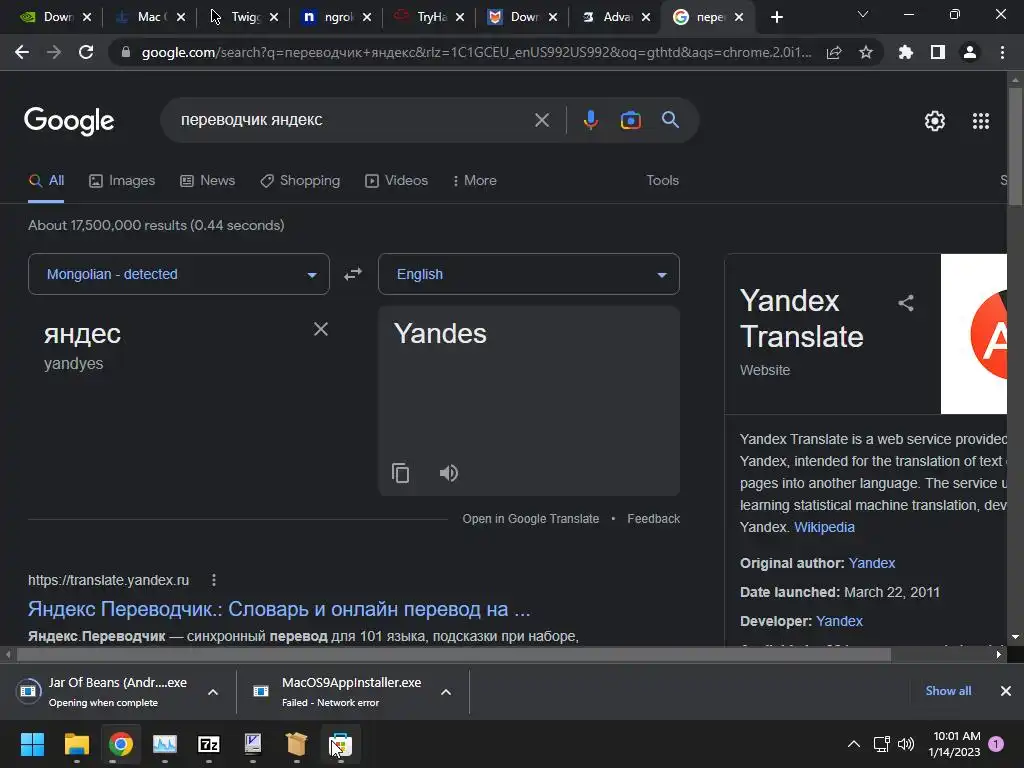The width and height of the screenshot is (1024, 768).
Task: Open Яндекс Переводчик search result
Action: 279,609
